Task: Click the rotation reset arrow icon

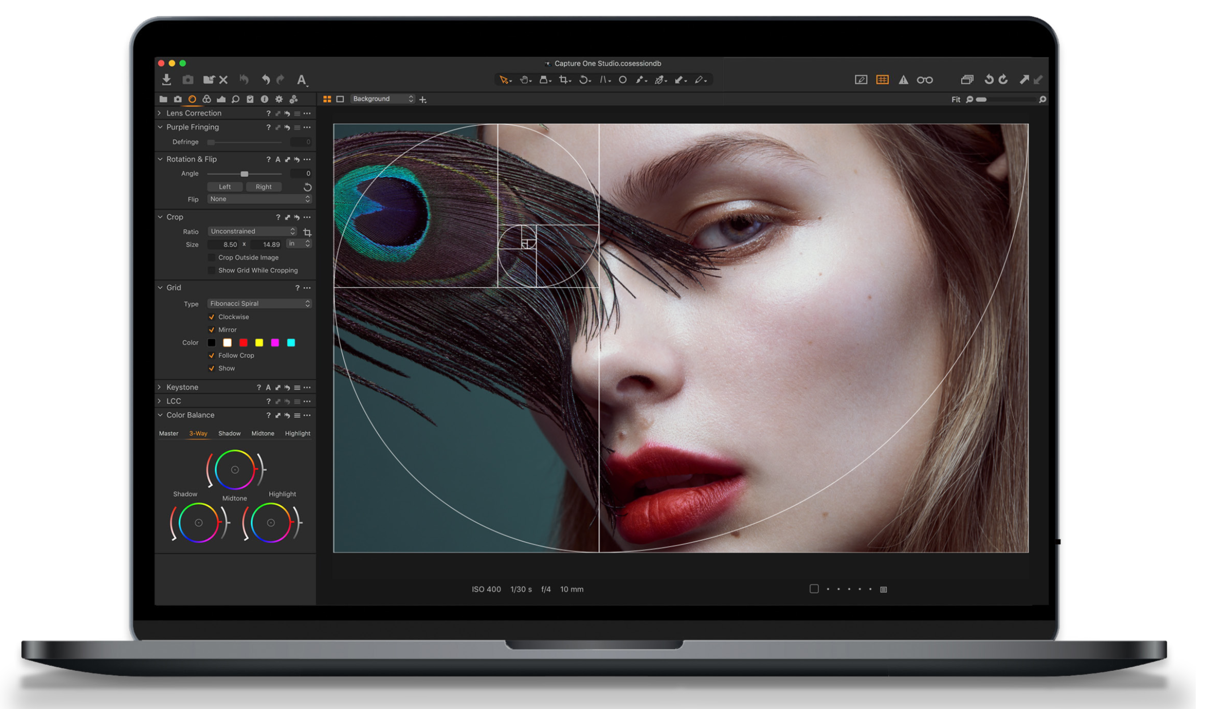Action: tap(307, 187)
